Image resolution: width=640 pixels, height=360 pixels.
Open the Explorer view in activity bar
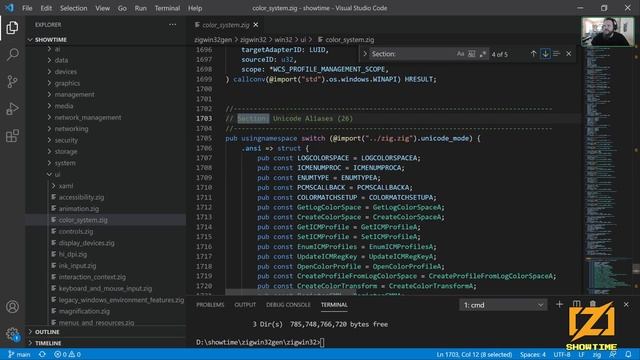click(12, 28)
